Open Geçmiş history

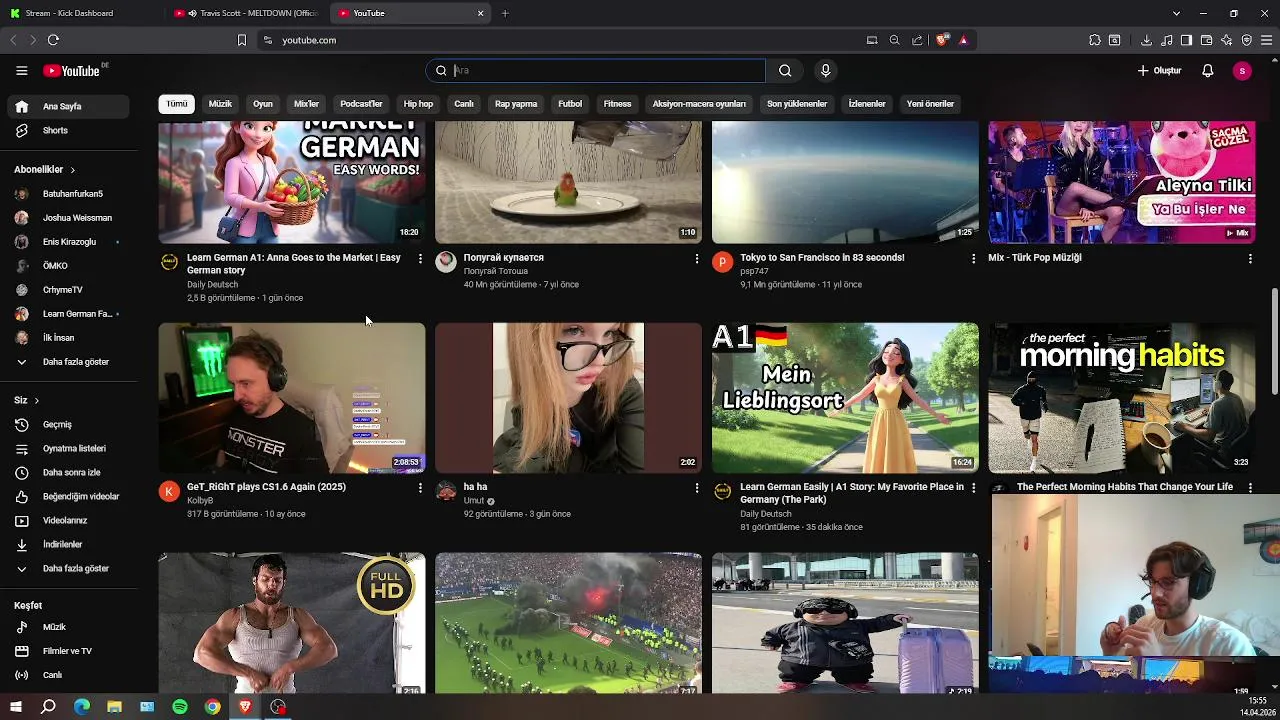(68, 425)
